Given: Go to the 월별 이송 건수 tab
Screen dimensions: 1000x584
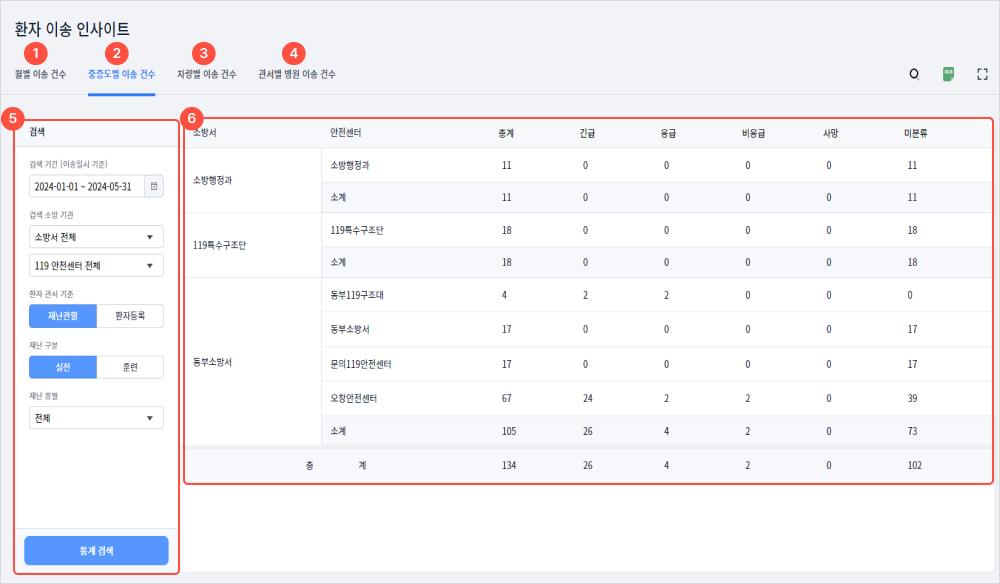Looking at the screenshot, I should coord(41,75).
